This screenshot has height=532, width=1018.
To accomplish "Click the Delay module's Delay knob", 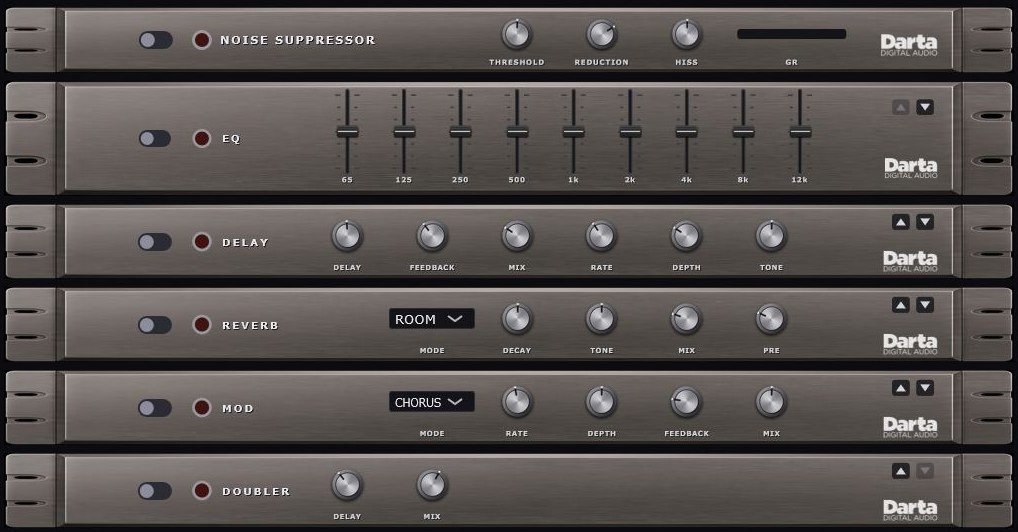I will tap(347, 236).
